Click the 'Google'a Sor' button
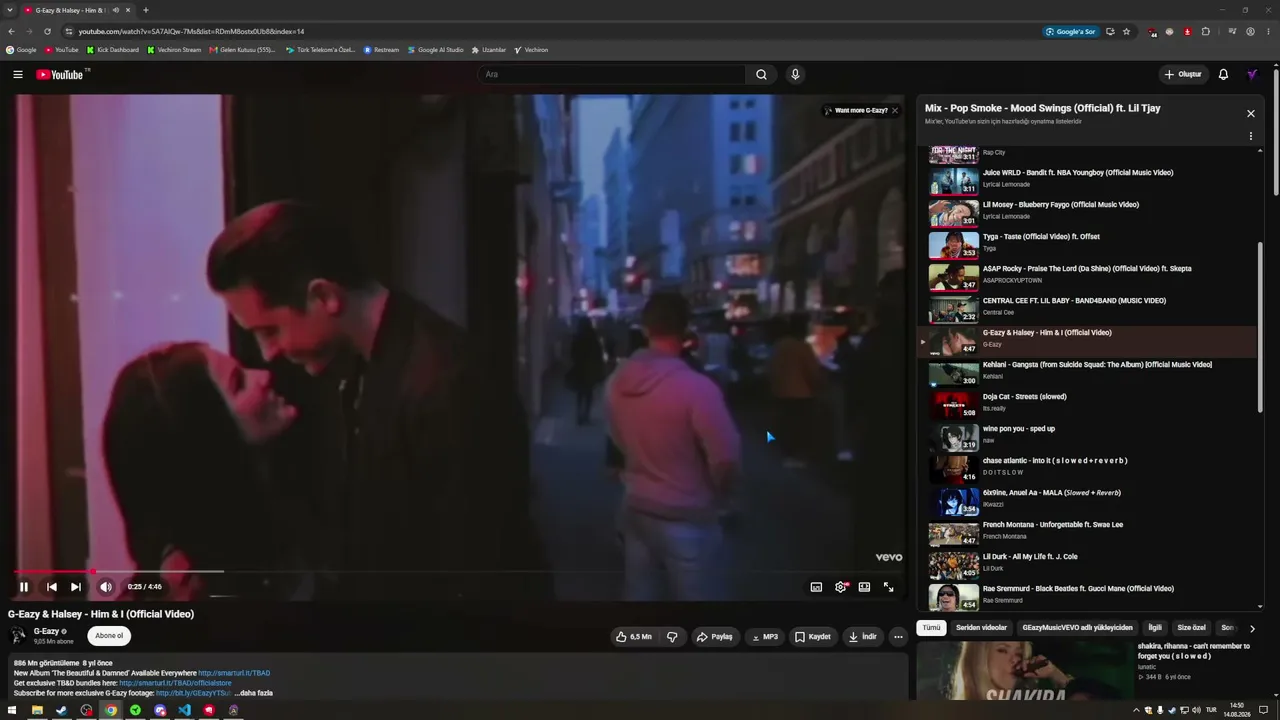 click(x=1070, y=31)
